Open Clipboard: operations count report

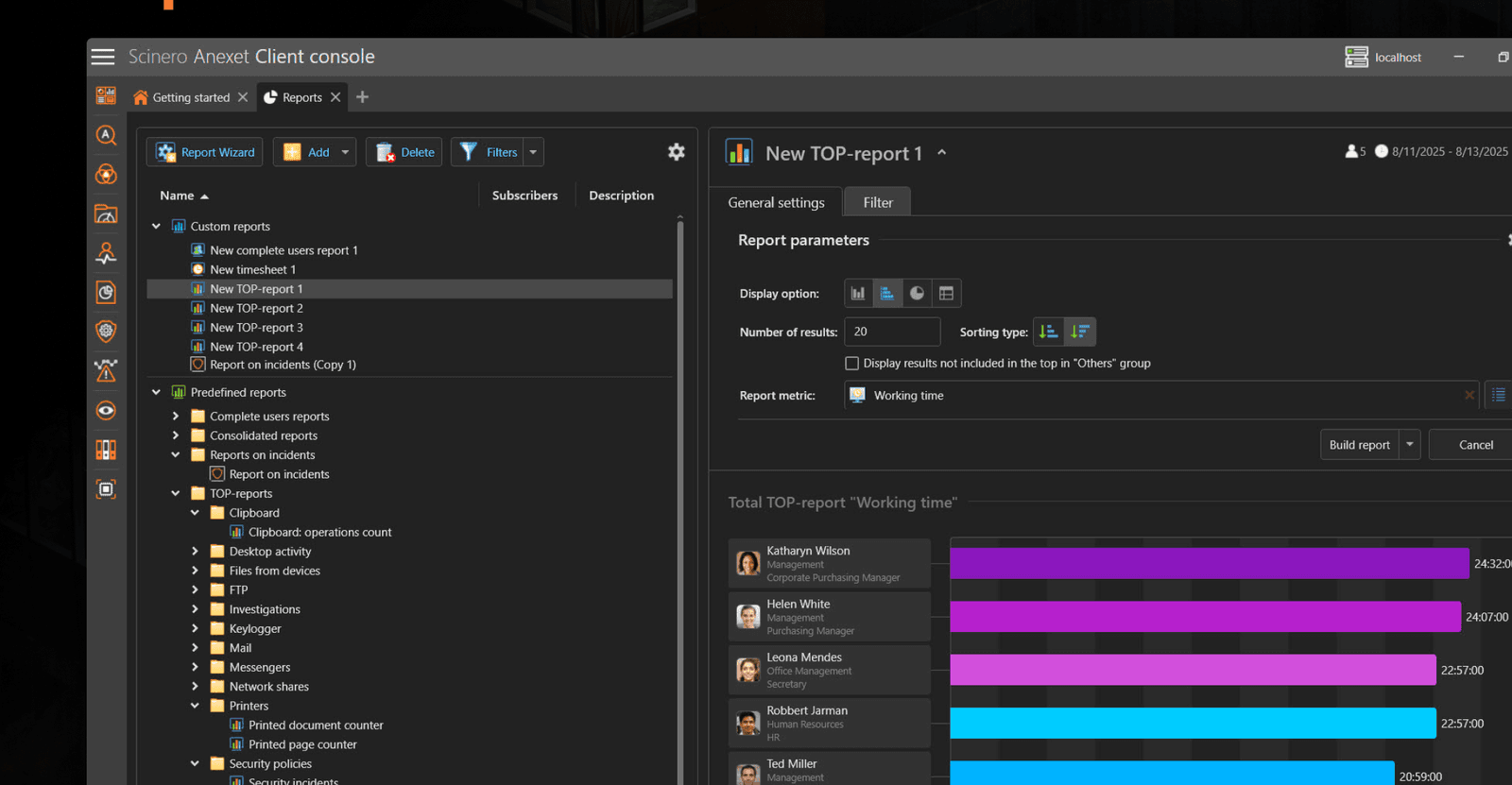[x=319, y=532]
